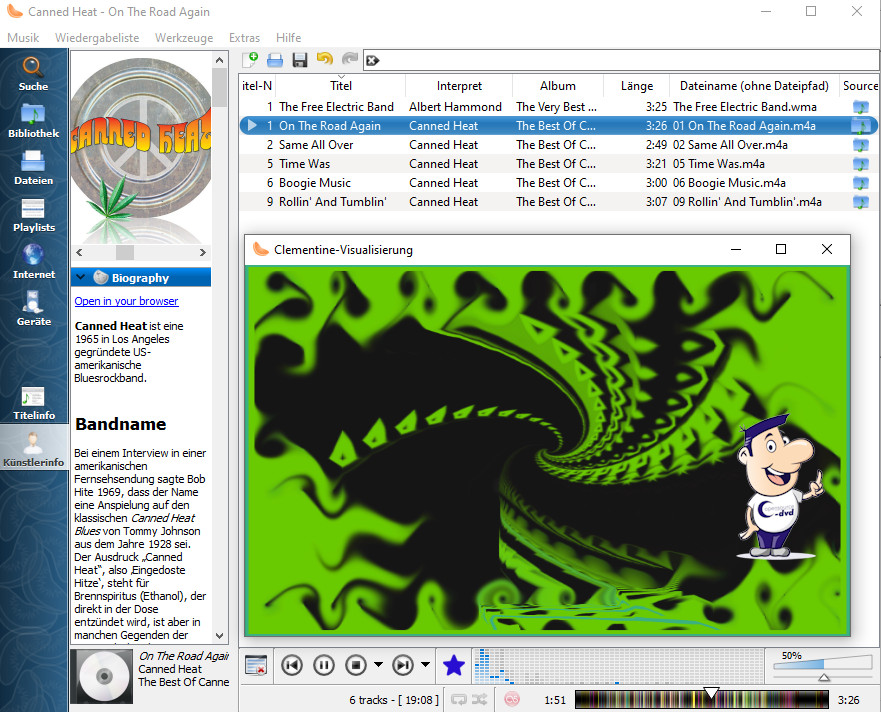Viewport: 881px width, 712px height.
Task: Click the Albert Hammond interpret cell
Action: (455, 107)
